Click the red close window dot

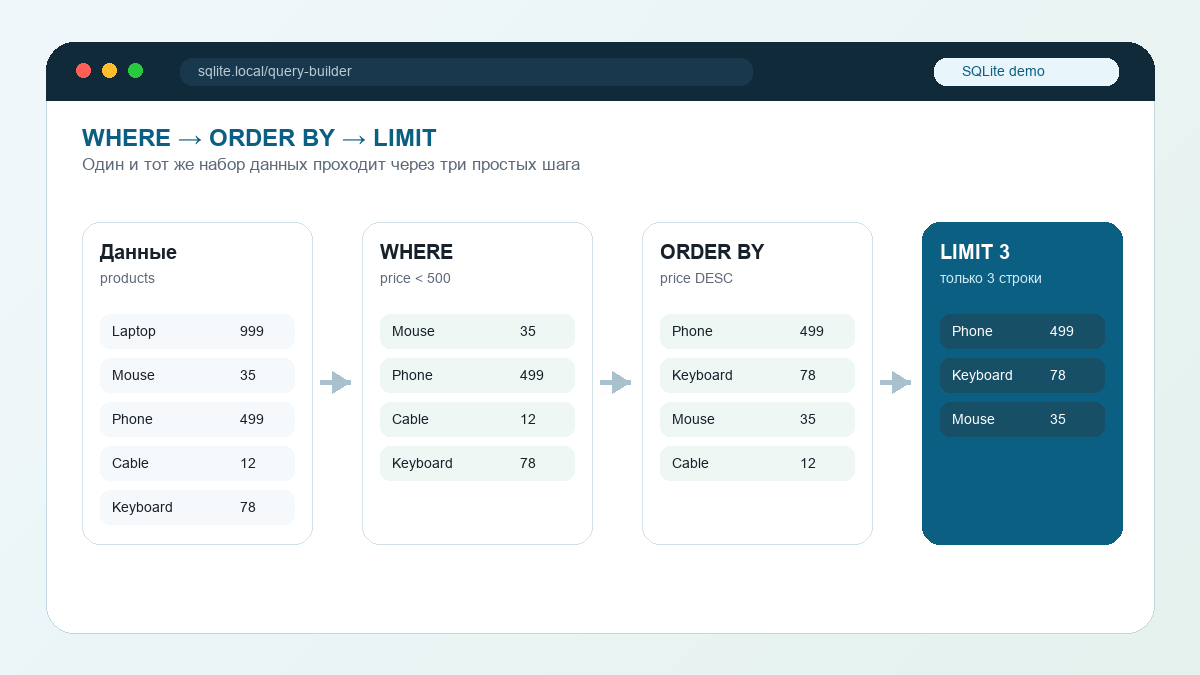point(84,71)
